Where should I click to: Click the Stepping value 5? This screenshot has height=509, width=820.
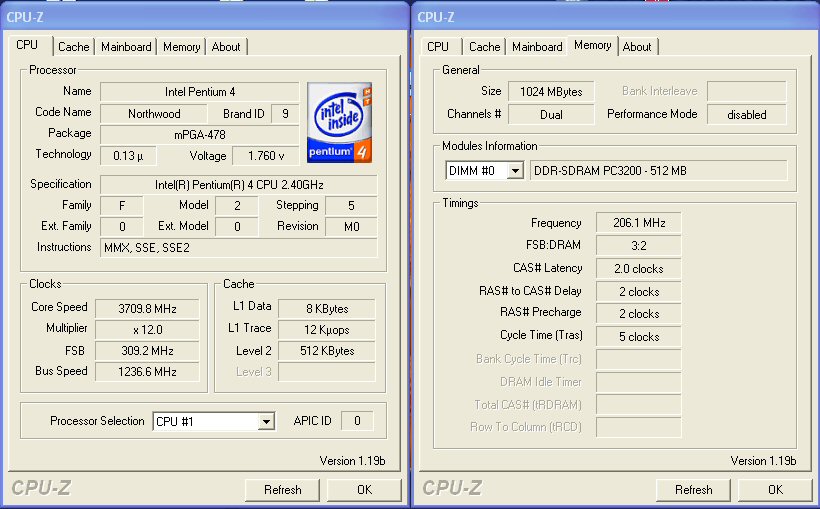point(351,206)
